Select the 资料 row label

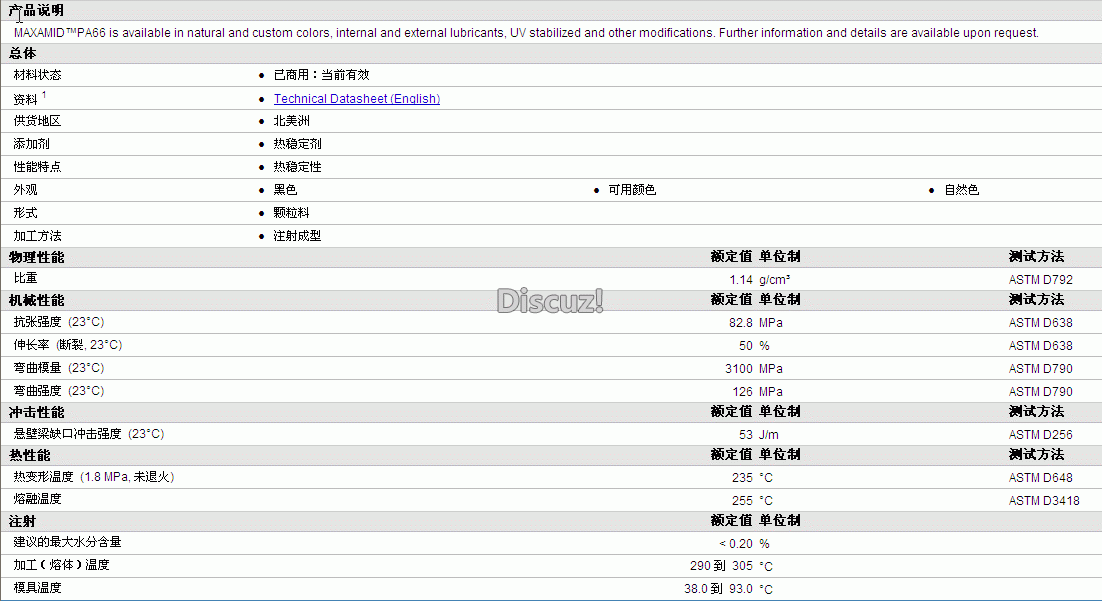point(26,99)
